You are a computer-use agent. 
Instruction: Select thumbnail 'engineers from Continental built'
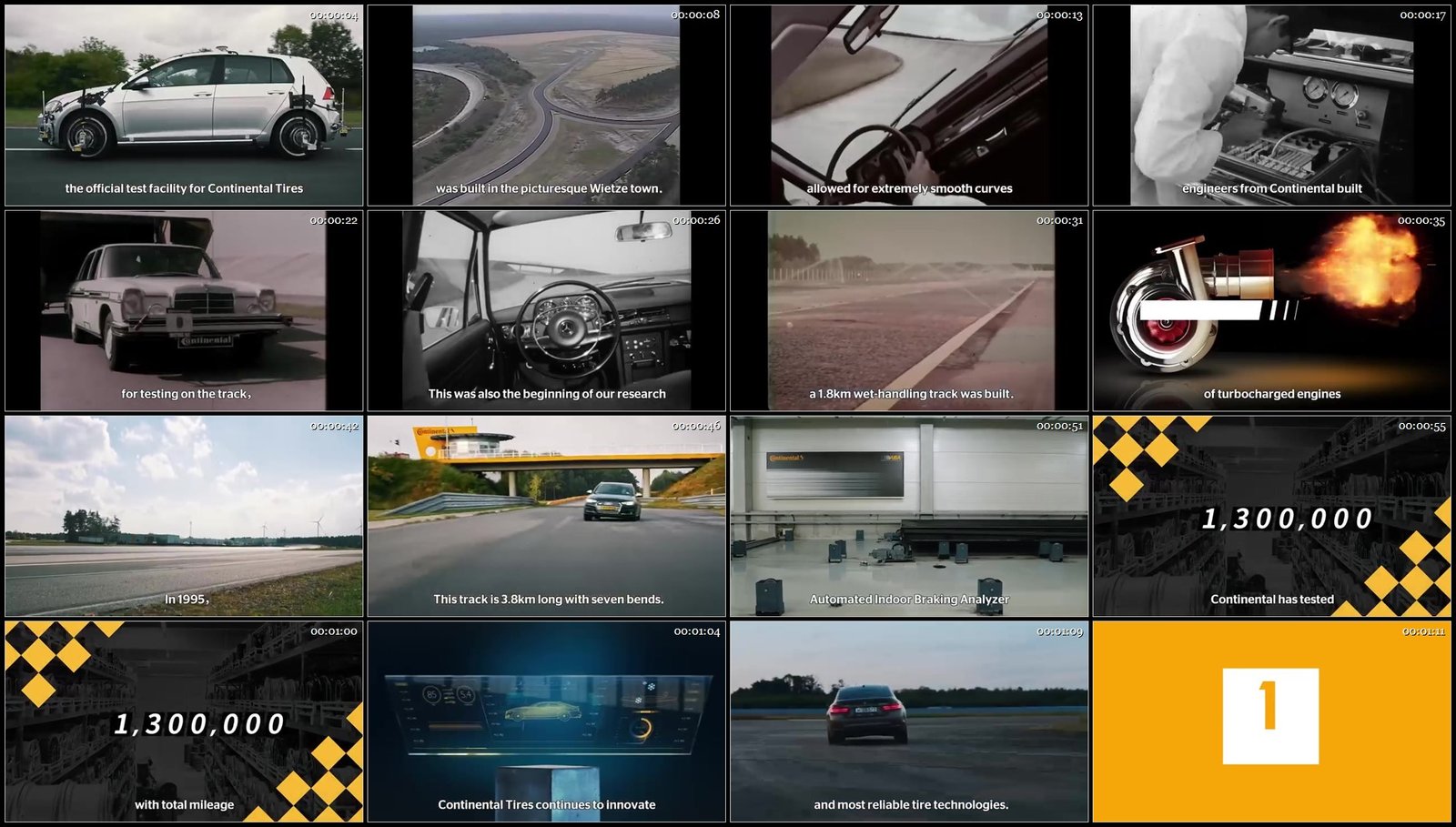tap(1272, 106)
